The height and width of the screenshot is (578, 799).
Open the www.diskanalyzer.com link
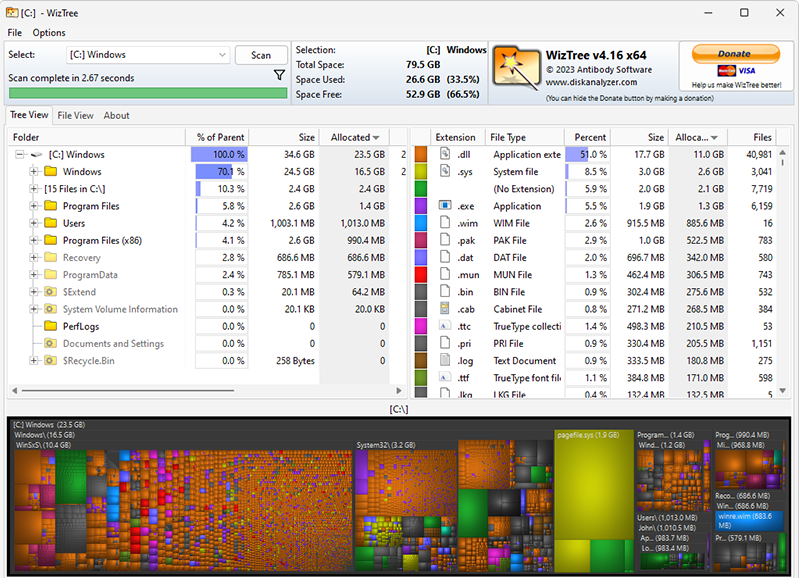tap(591, 82)
